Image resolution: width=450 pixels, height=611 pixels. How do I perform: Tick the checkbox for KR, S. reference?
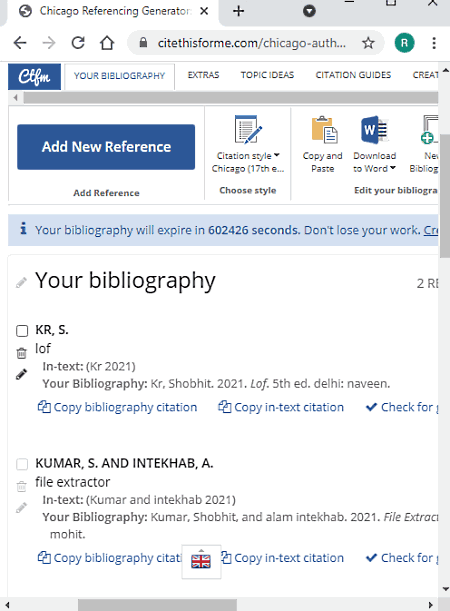22,331
